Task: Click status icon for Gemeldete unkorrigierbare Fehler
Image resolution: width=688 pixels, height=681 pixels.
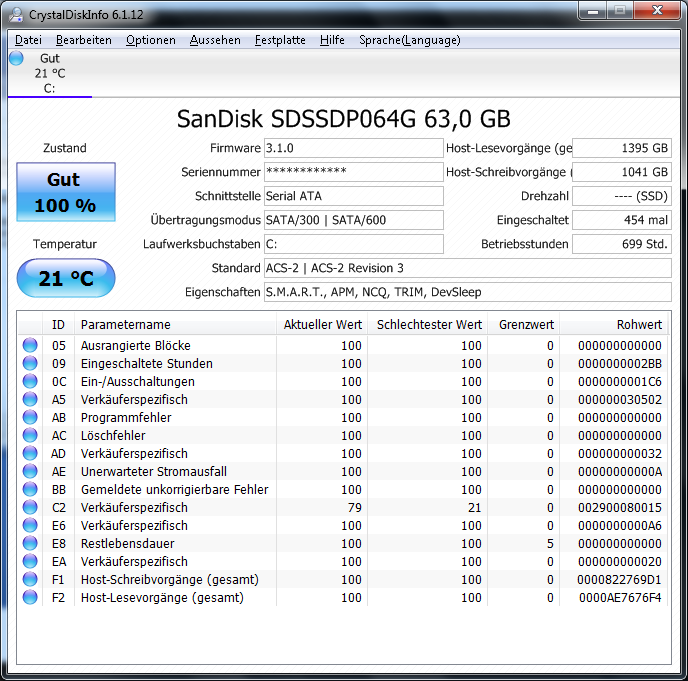Action: coord(30,489)
